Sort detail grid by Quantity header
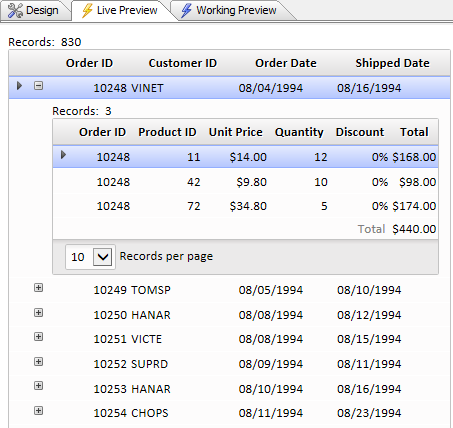Screen dimensions: 453x428 [x=299, y=132]
